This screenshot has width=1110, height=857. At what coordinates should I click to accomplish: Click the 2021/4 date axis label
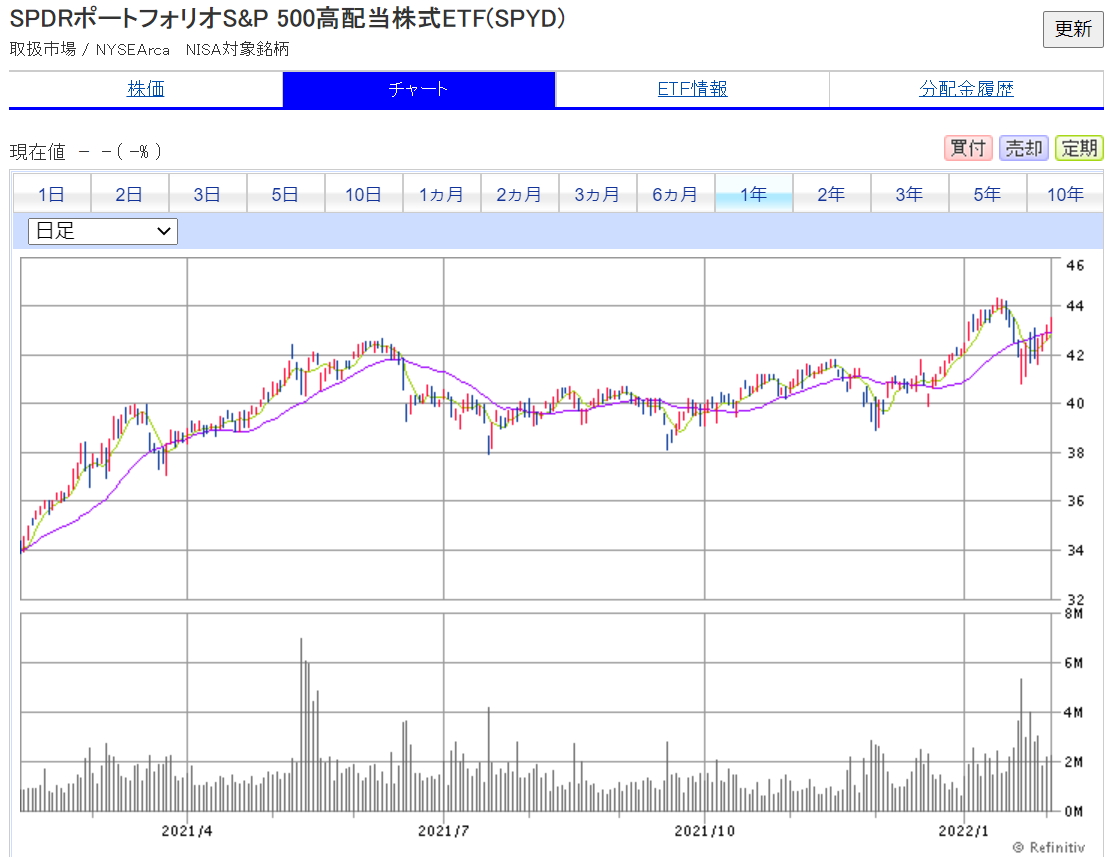(187, 831)
